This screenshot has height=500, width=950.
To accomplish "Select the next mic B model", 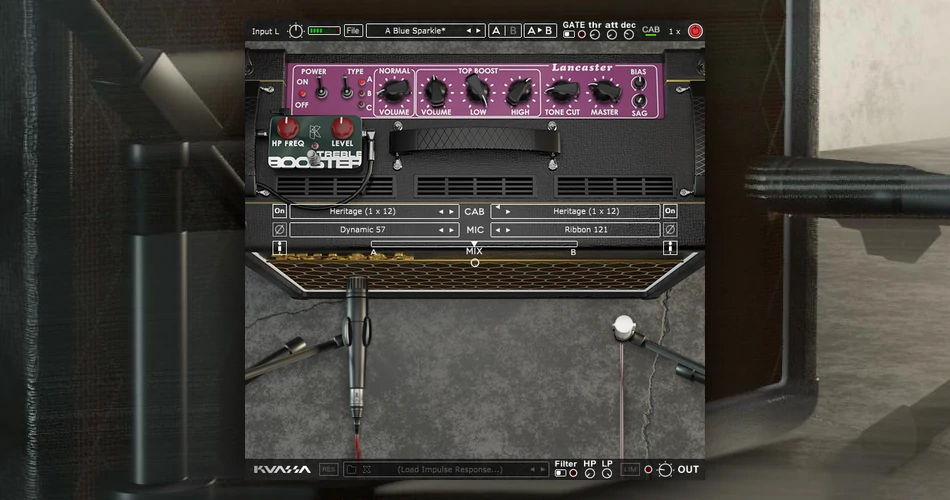I will click(508, 230).
